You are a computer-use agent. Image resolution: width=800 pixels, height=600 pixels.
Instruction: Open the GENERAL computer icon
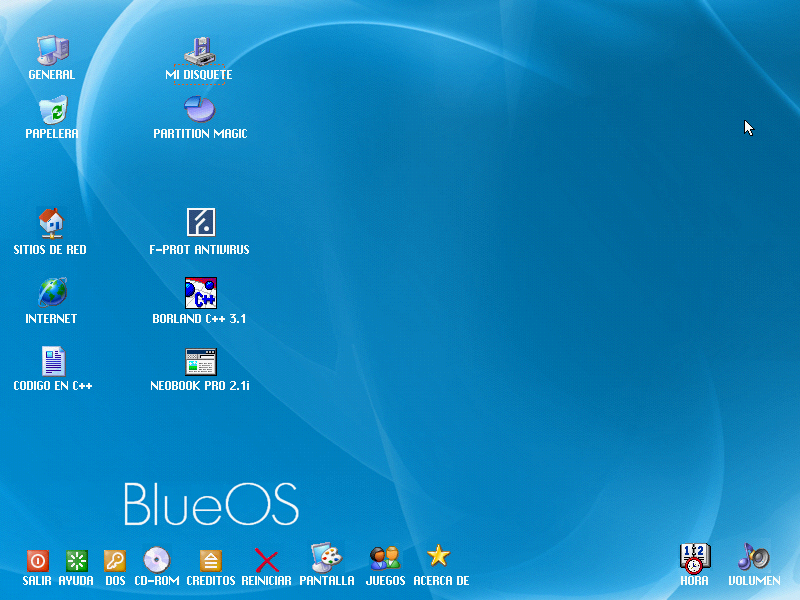53,50
